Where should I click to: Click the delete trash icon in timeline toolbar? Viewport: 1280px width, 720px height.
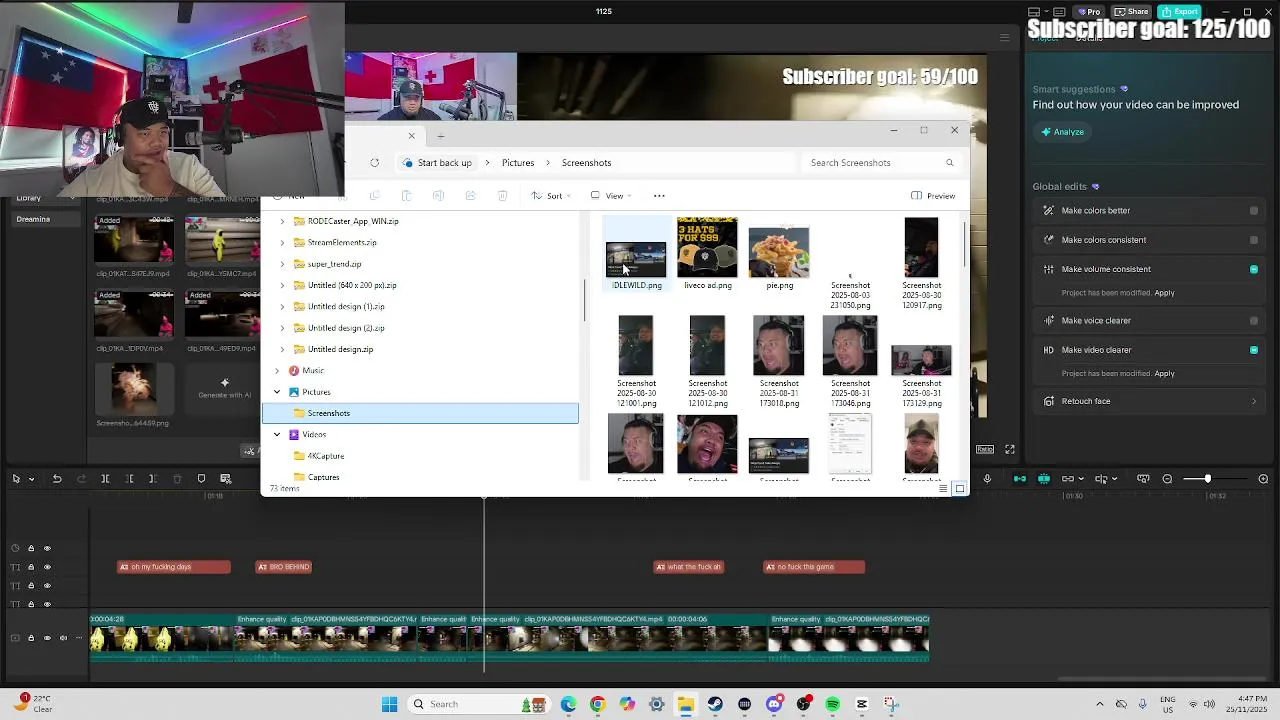coord(177,479)
